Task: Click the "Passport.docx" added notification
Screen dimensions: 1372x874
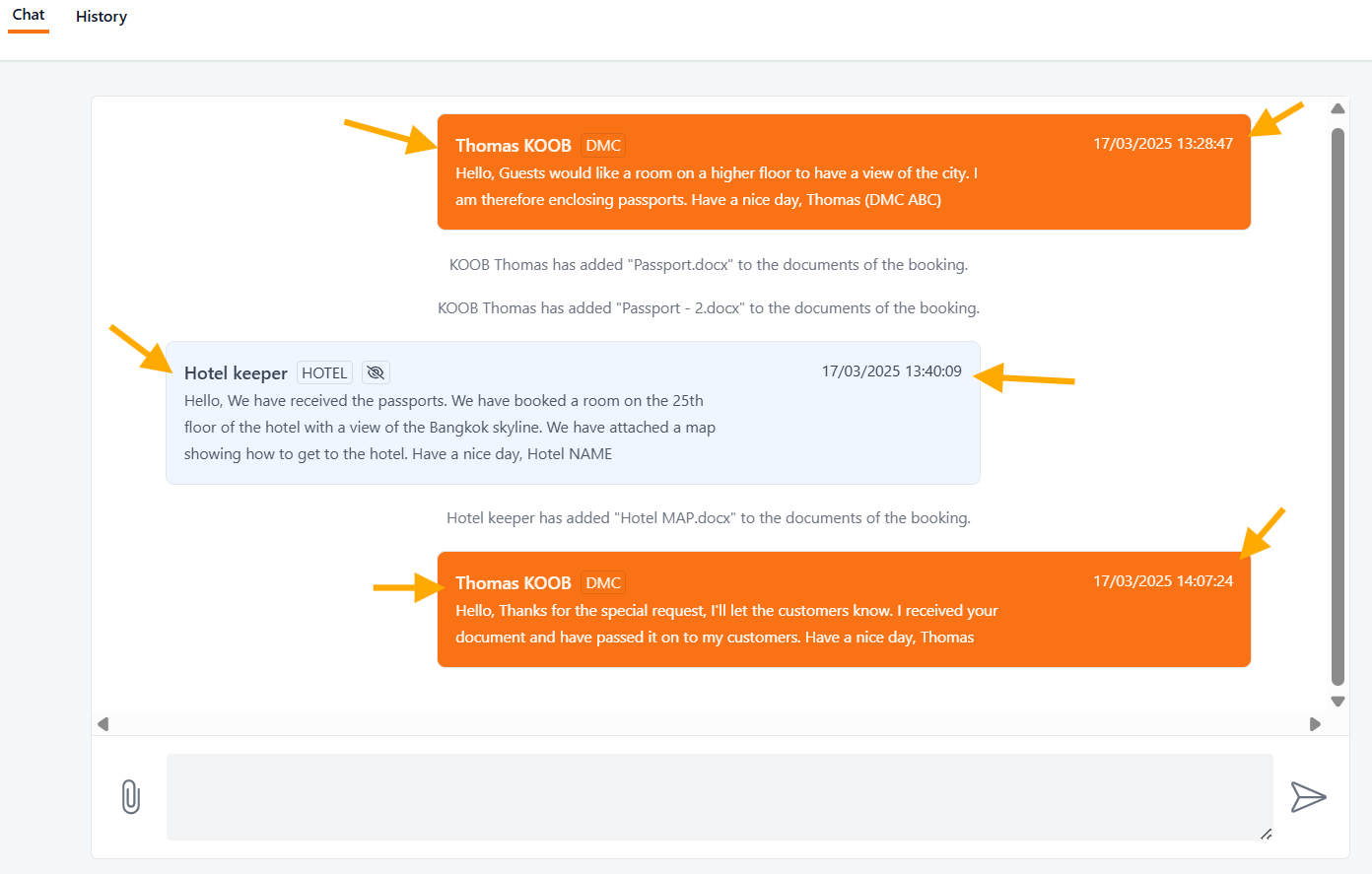Action: 709,265
